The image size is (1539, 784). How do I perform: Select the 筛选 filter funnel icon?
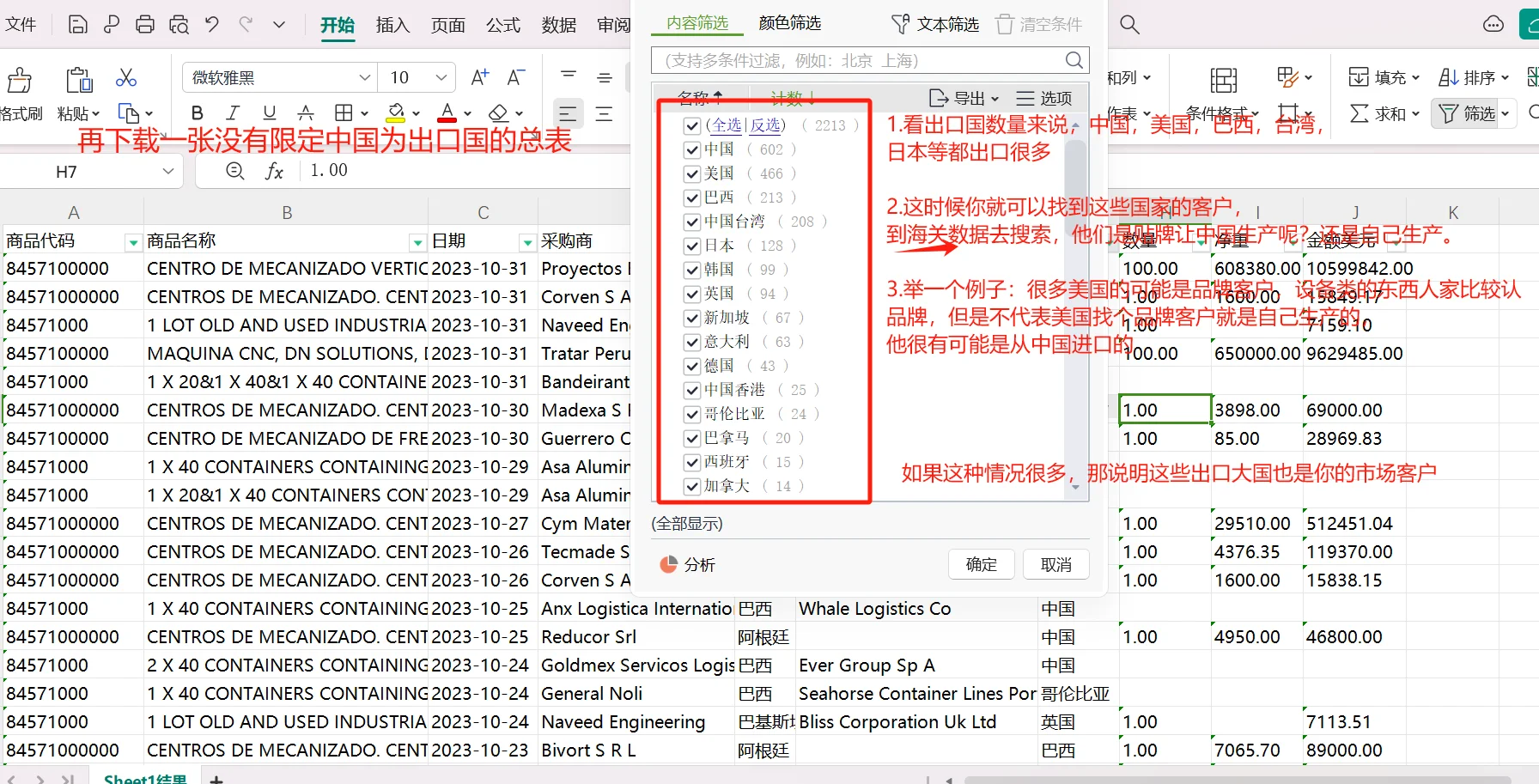coord(1451,112)
